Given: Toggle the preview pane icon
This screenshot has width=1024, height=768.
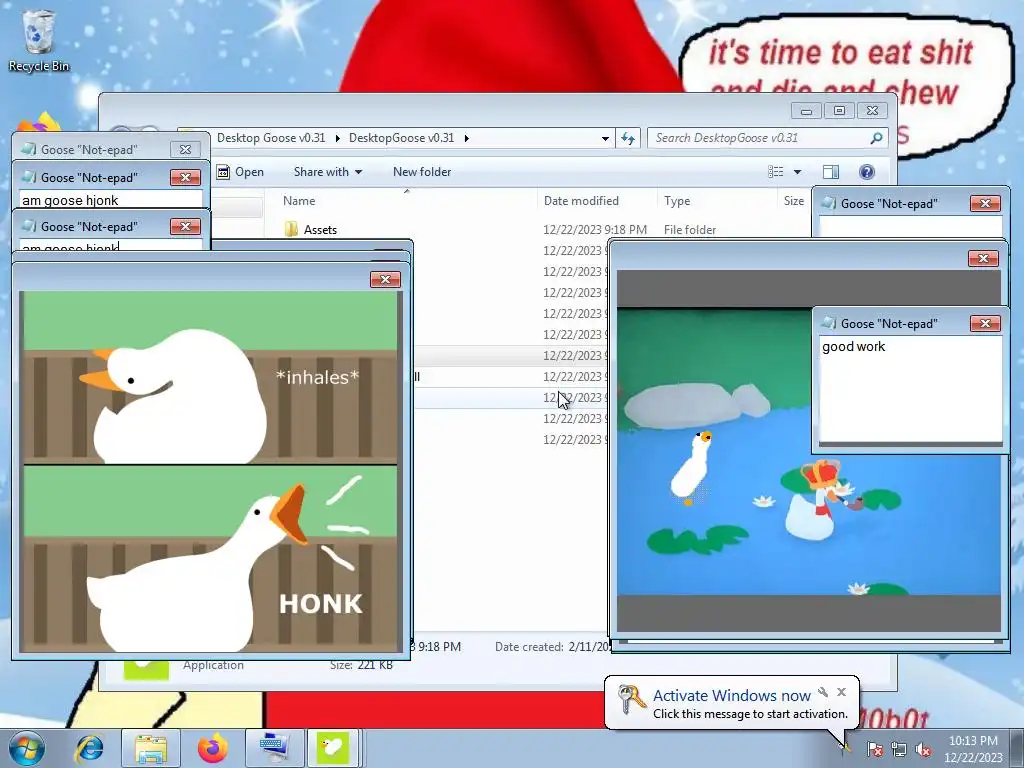Looking at the screenshot, I should point(831,172).
